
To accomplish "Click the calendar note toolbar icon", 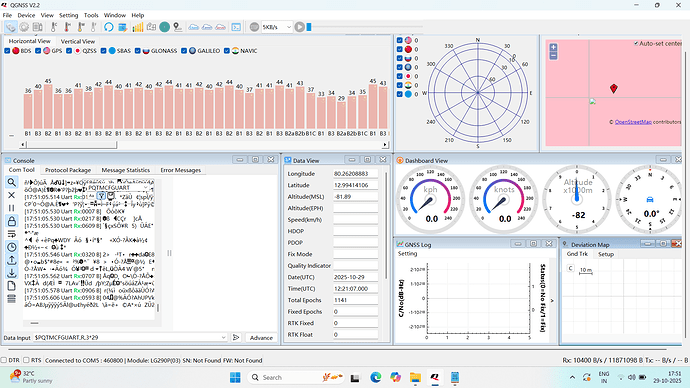I will coord(123,27).
